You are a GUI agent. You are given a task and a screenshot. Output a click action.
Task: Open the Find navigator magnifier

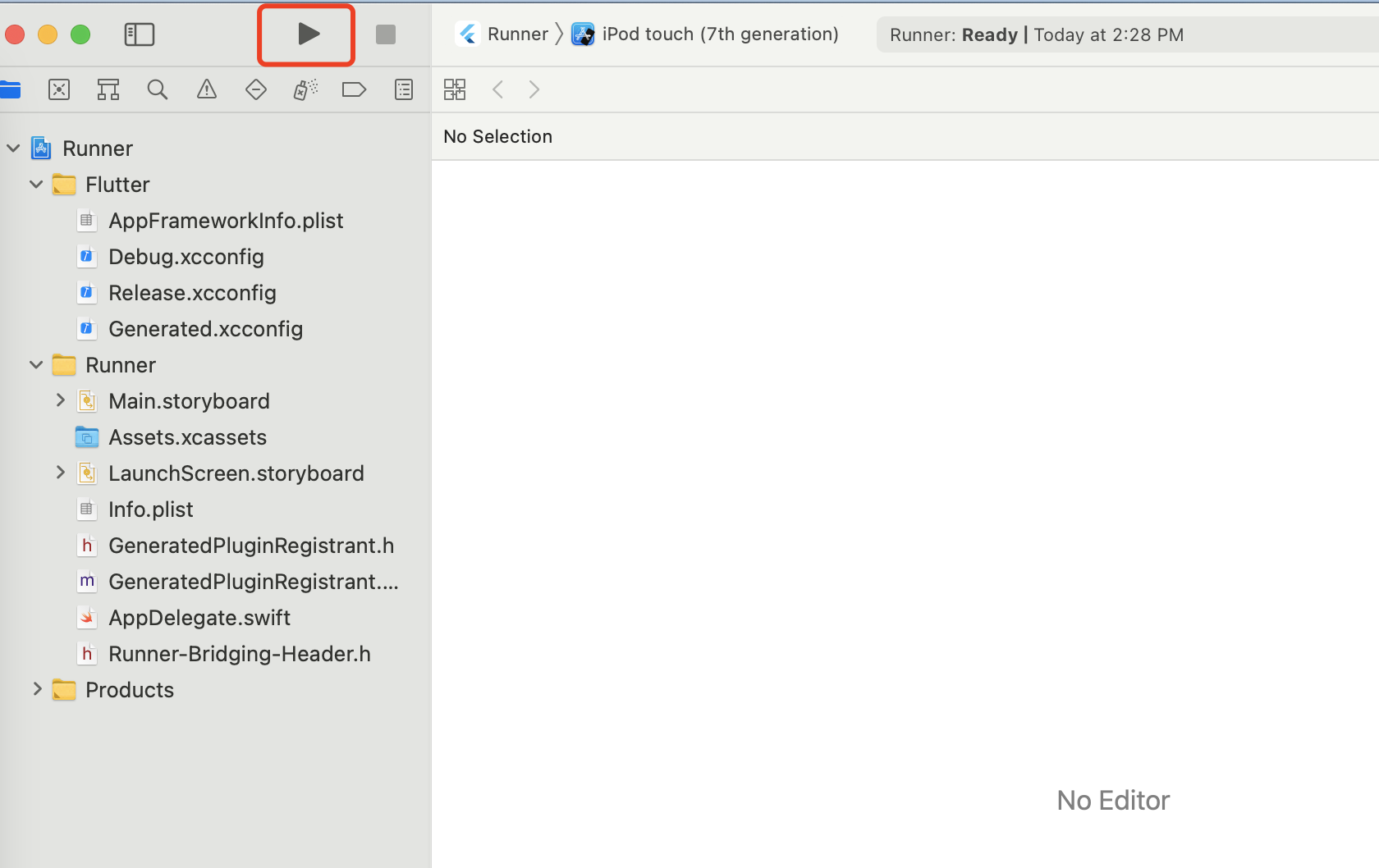158,89
